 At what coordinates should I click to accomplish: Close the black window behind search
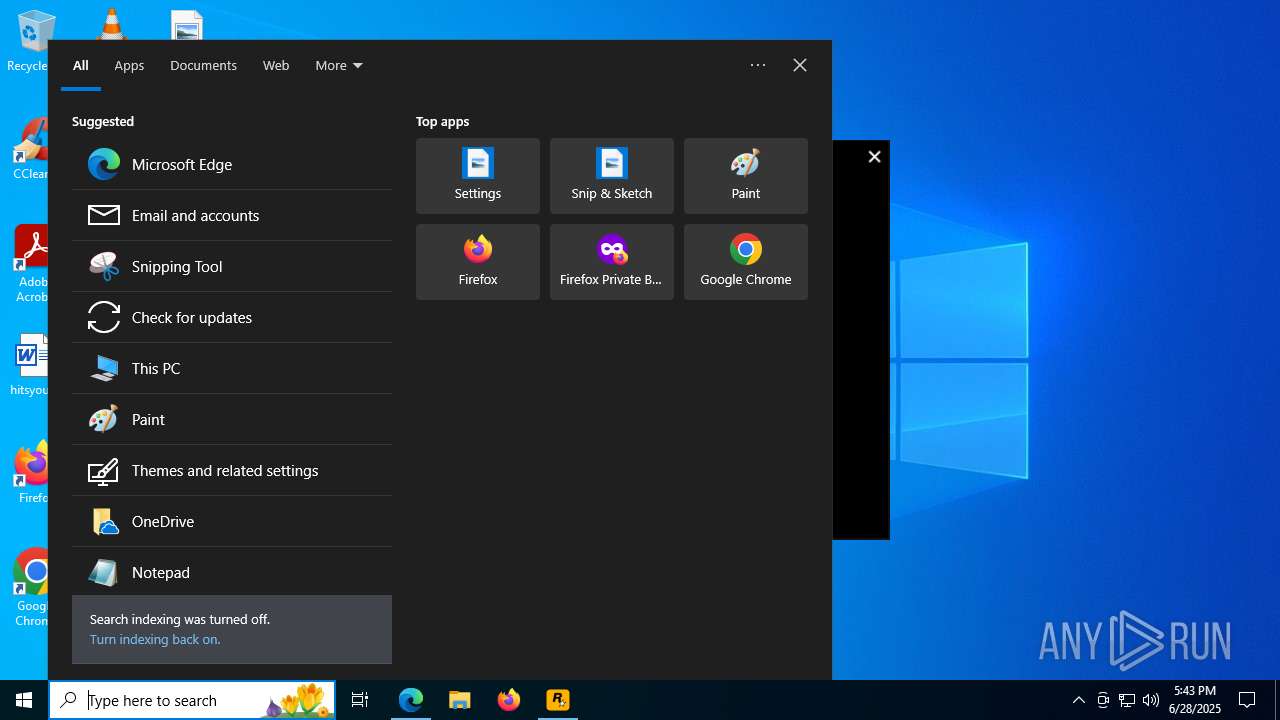874,157
